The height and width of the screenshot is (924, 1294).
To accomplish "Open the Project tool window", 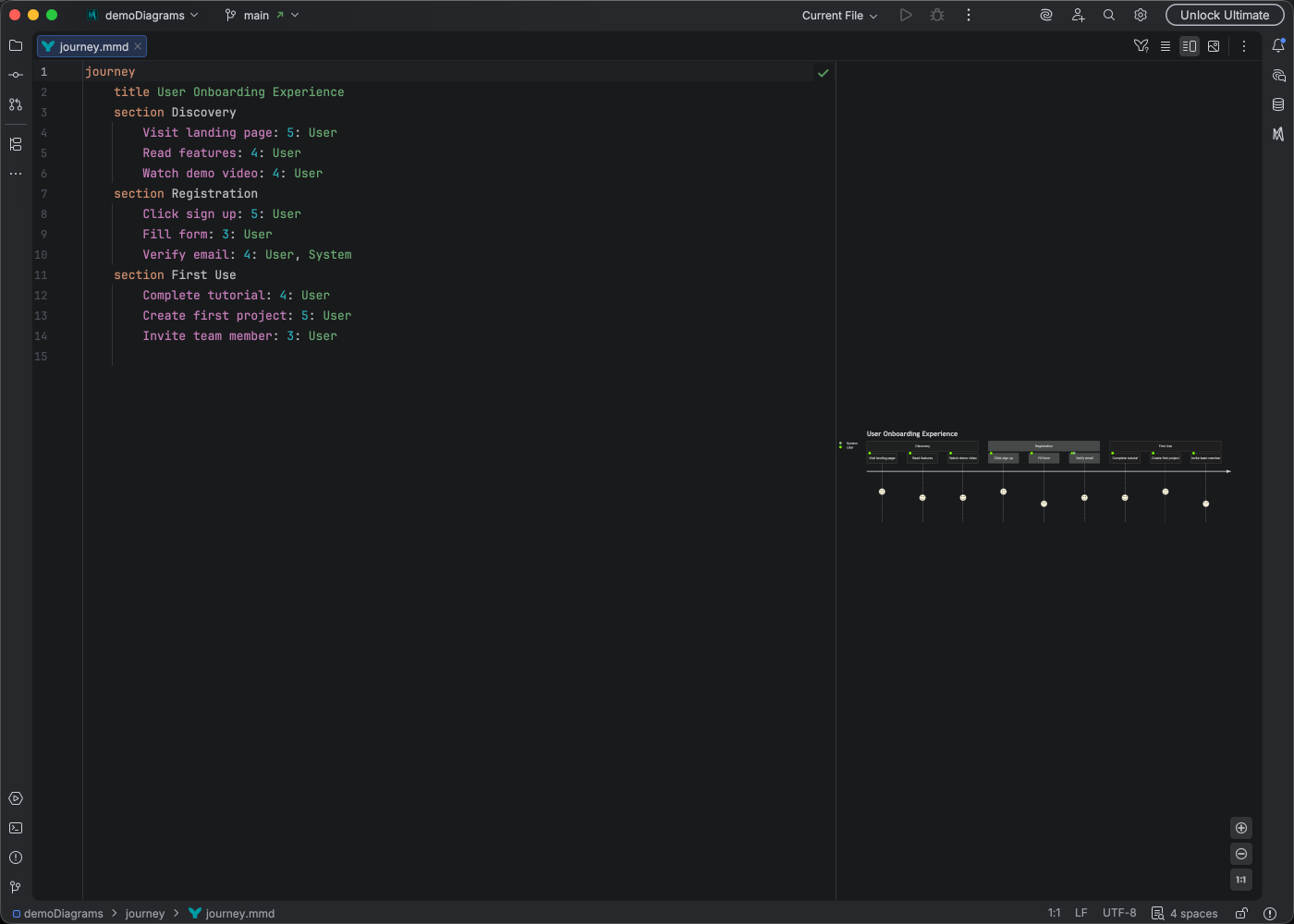I will point(15,45).
